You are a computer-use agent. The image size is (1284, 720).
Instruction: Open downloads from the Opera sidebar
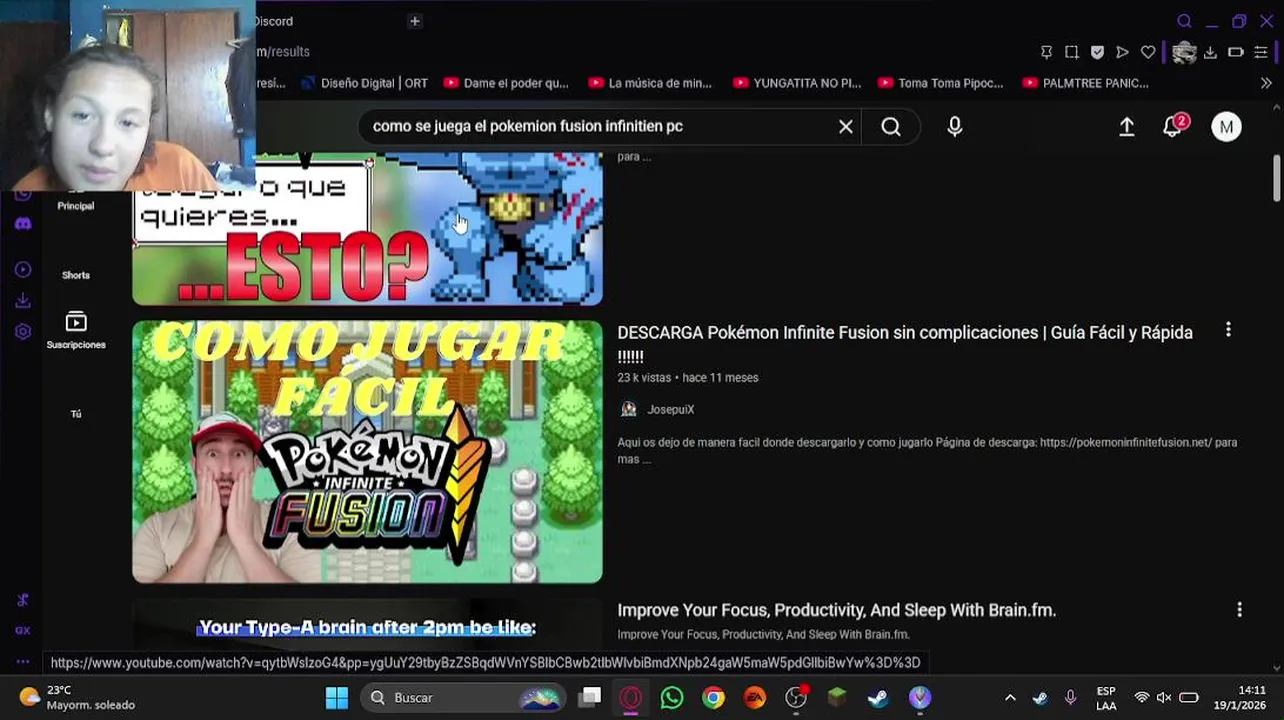coord(23,300)
